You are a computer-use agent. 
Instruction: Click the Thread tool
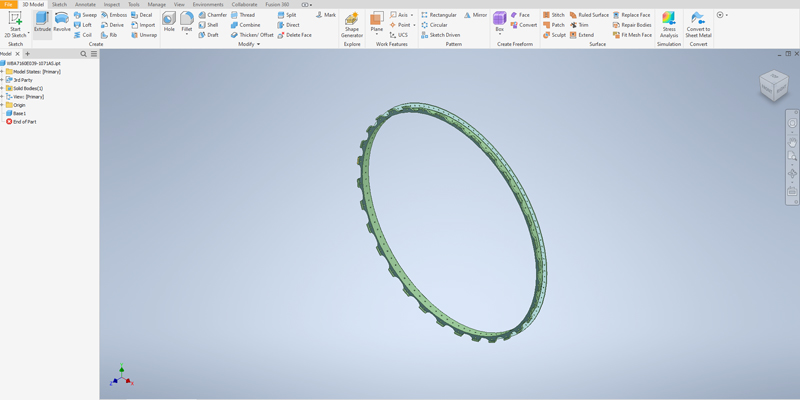pyautogui.click(x=243, y=15)
